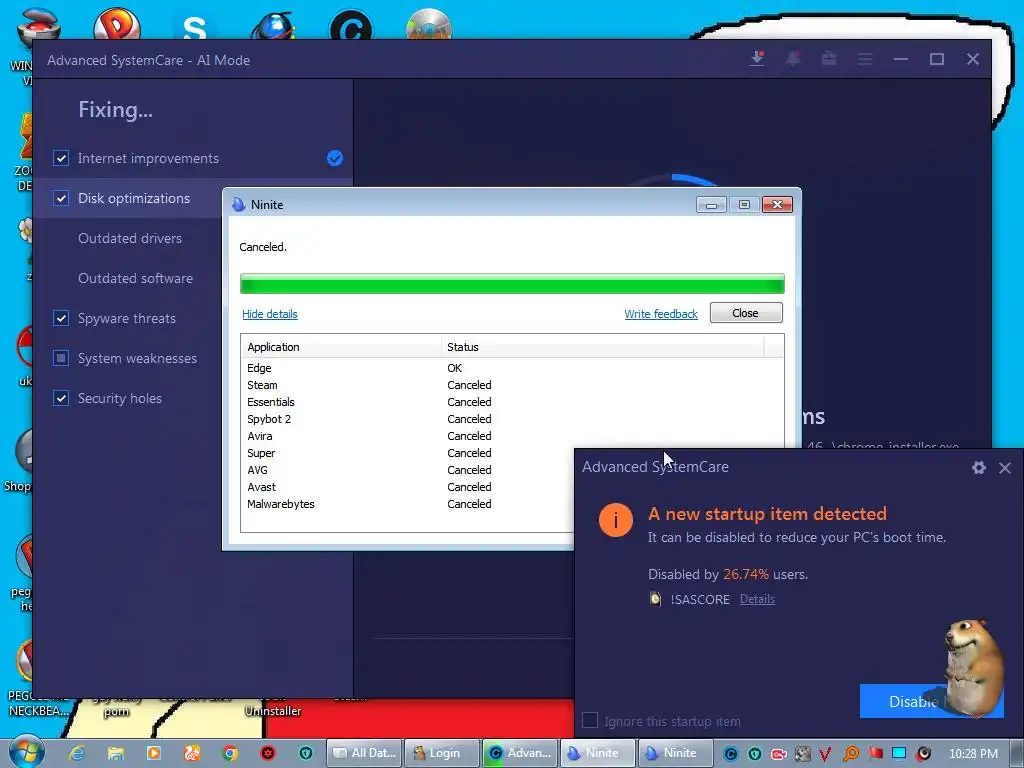Select the Super row in Ninite list
Image resolution: width=1024 pixels, height=768 pixels.
[x=408, y=453]
